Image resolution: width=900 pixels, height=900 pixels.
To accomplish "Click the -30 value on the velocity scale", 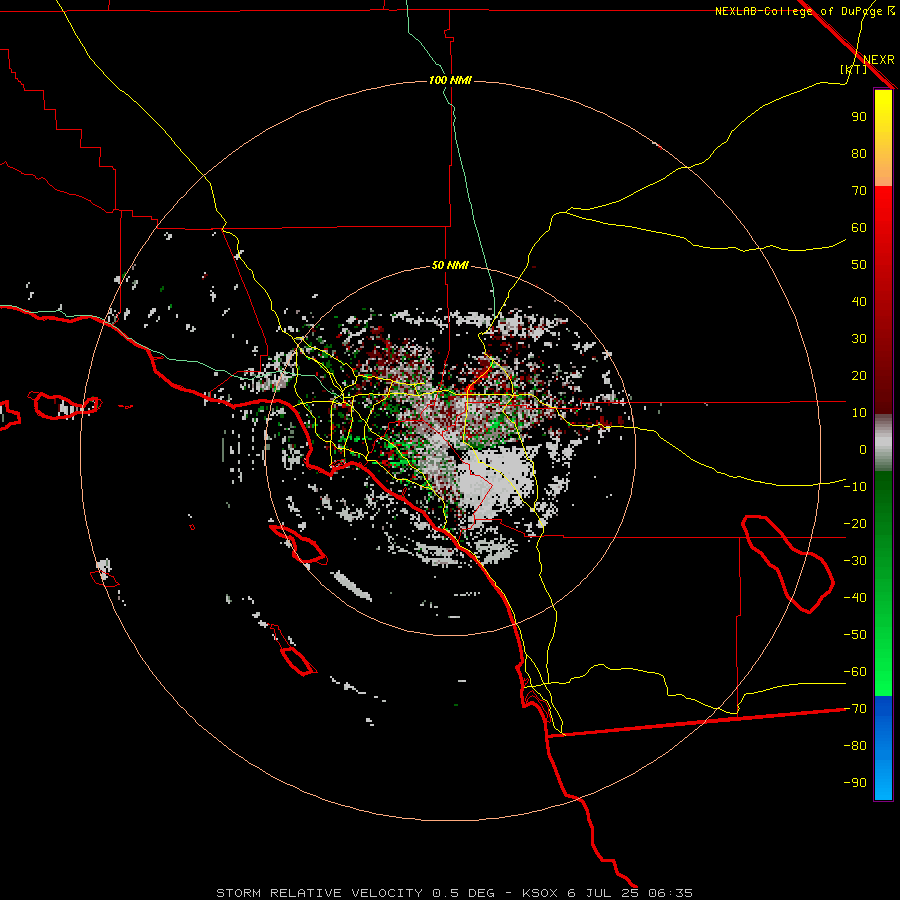I will tap(855, 561).
